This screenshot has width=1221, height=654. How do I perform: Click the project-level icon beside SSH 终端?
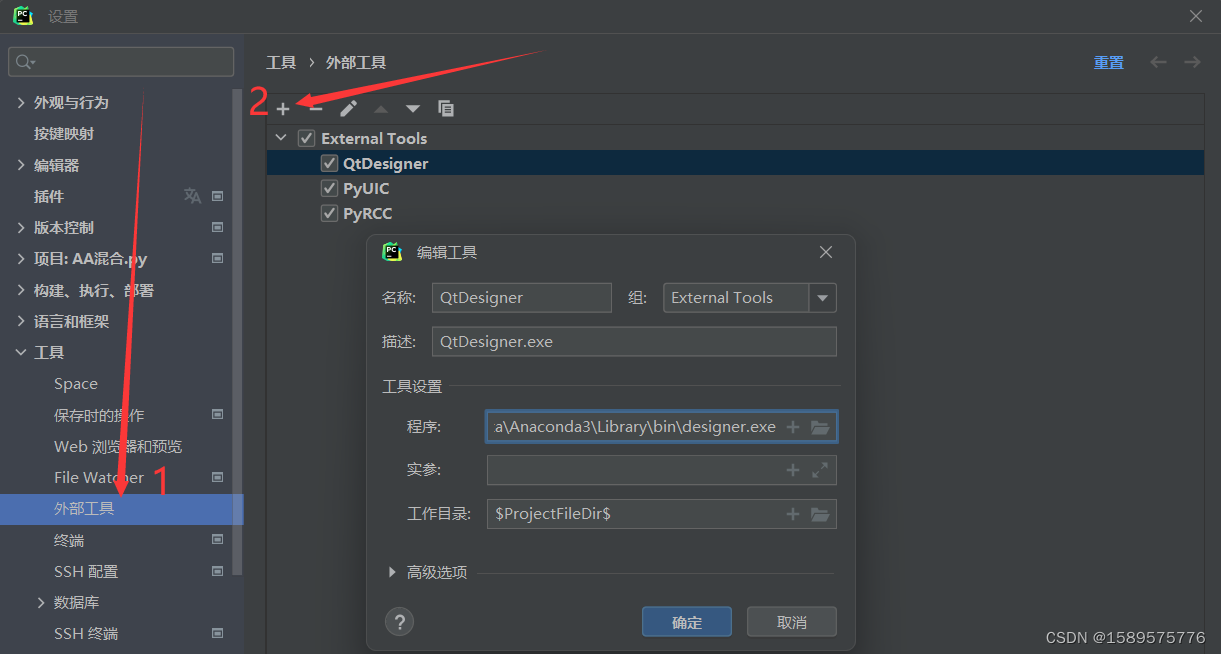(218, 633)
